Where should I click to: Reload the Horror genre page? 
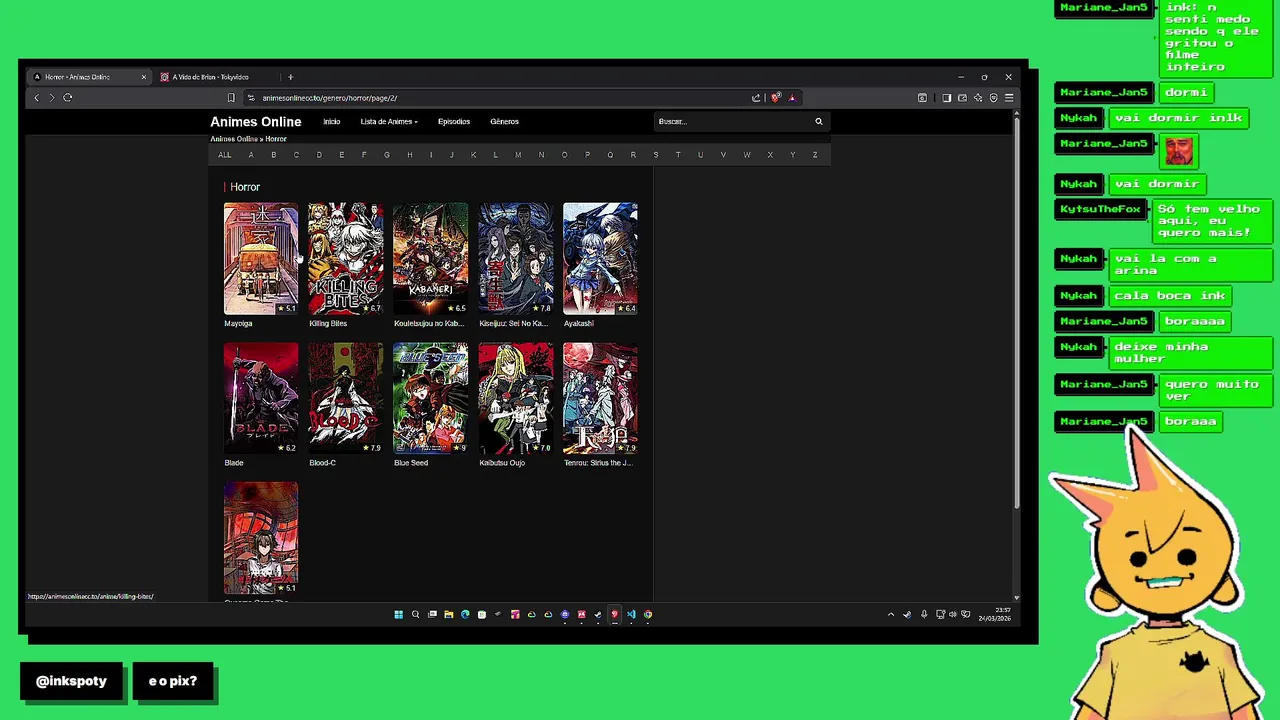point(68,98)
